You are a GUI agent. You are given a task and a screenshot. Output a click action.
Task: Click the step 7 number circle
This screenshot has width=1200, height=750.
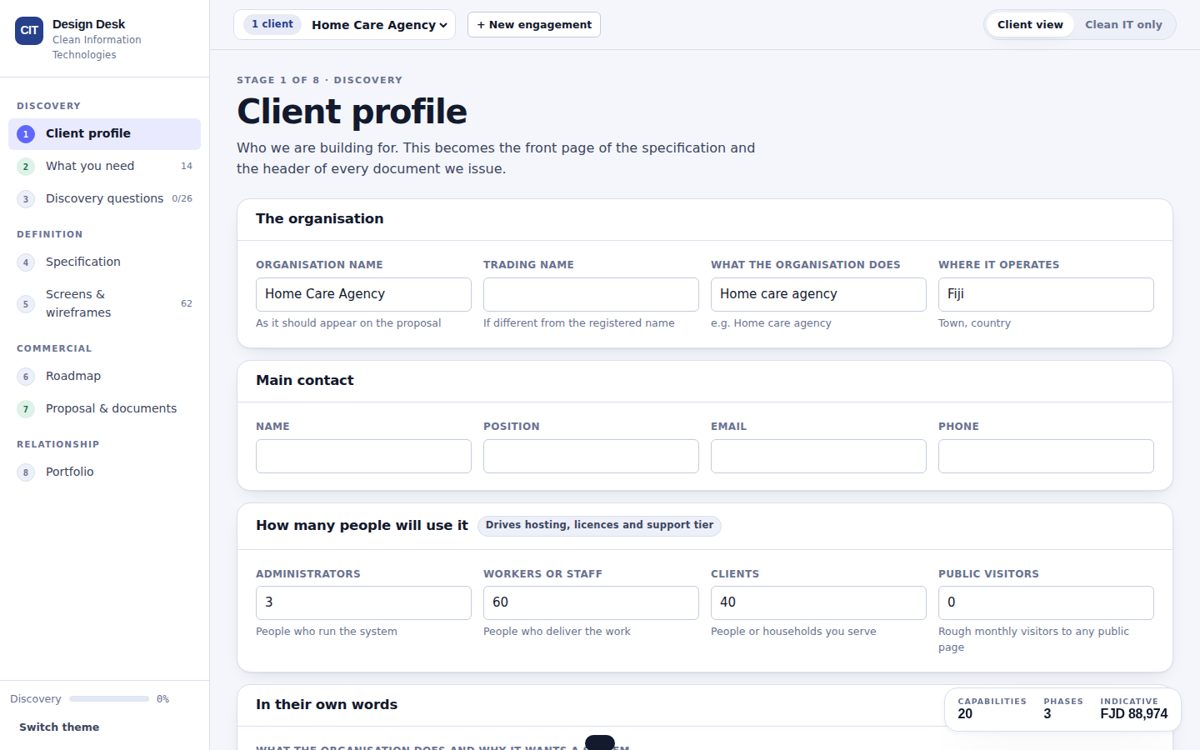pyautogui.click(x=26, y=409)
